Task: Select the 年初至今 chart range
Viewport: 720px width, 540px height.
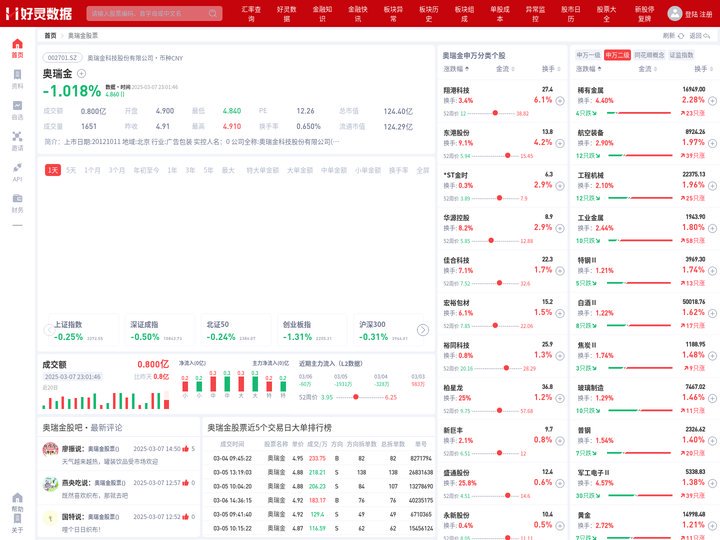Action: click(x=146, y=170)
